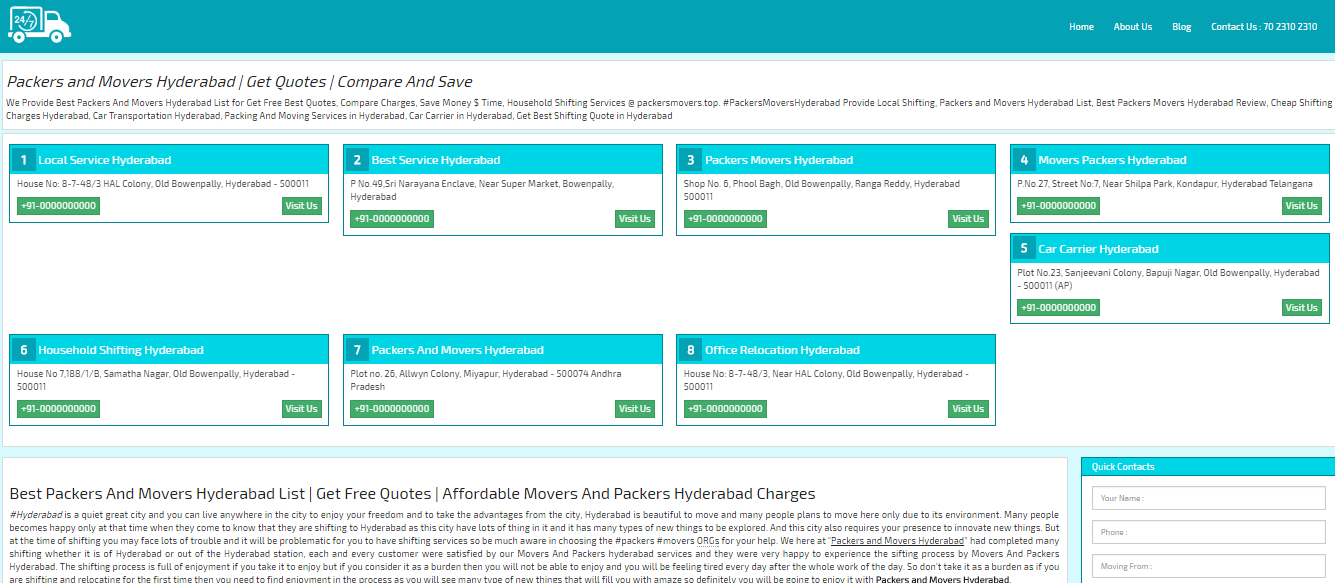This screenshot has width=1335, height=583.
Task: Click into the Phone input field
Action: pyautogui.click(x=1208, y=532)
